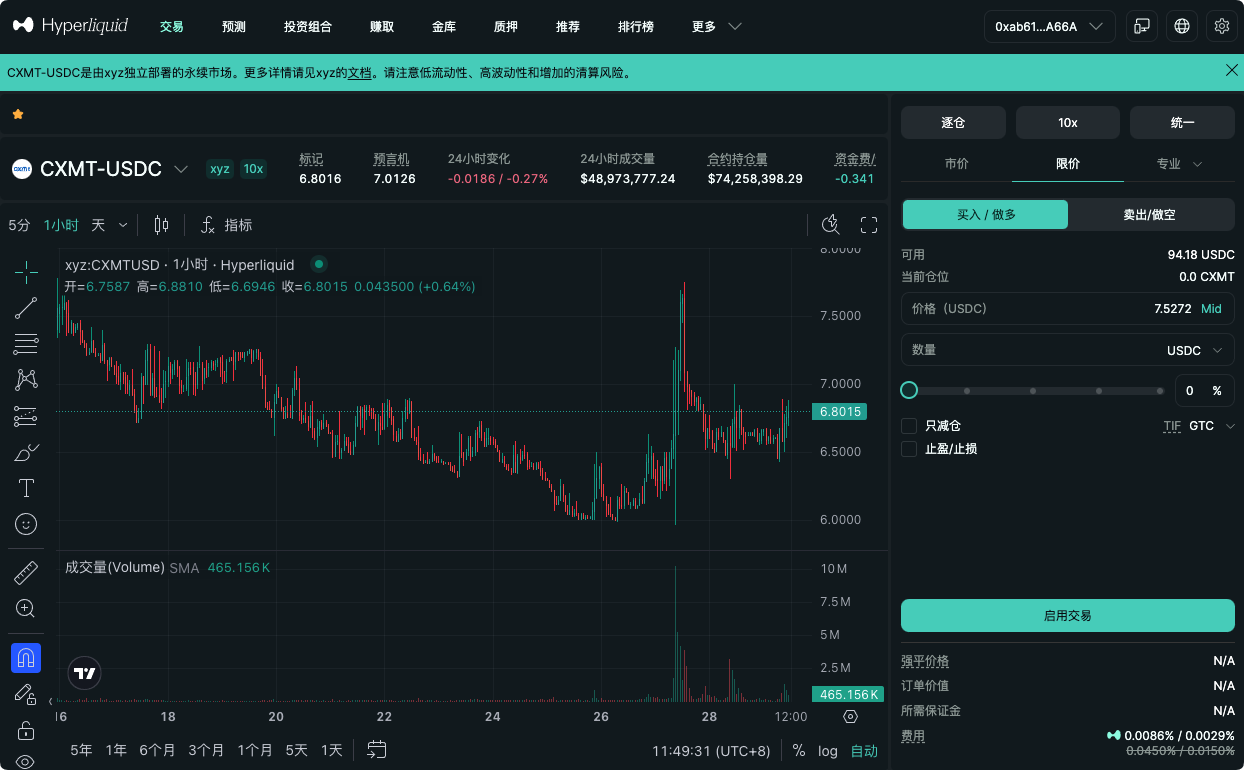
Task: Toggle the magnet snapping mode
Action: point(26,658)
